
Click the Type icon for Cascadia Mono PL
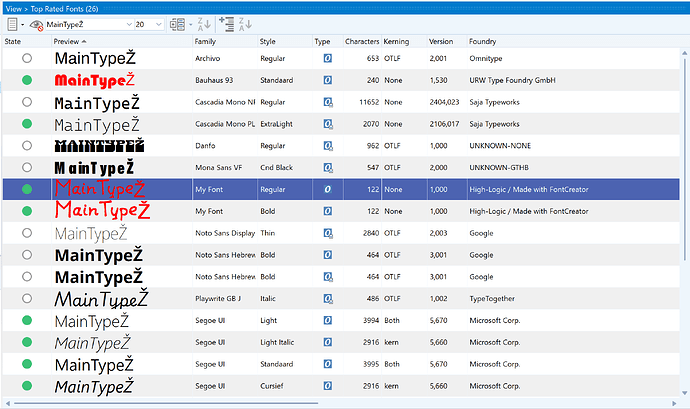tap(328, 124)
